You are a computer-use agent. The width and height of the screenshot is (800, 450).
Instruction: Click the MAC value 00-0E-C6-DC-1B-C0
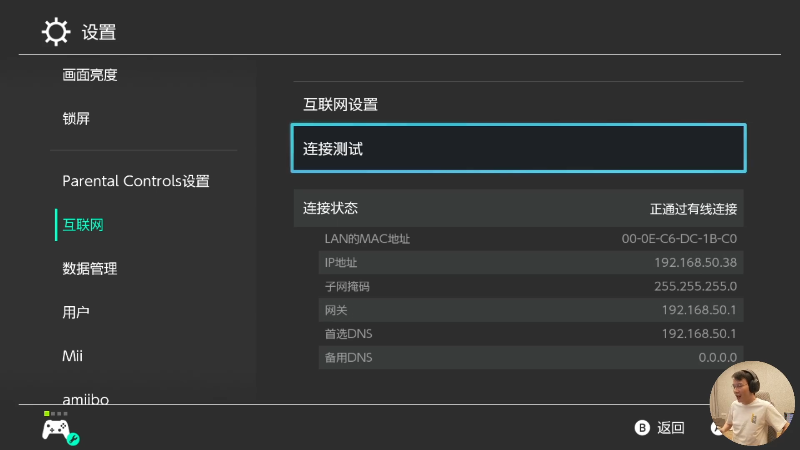pos(679,239)
